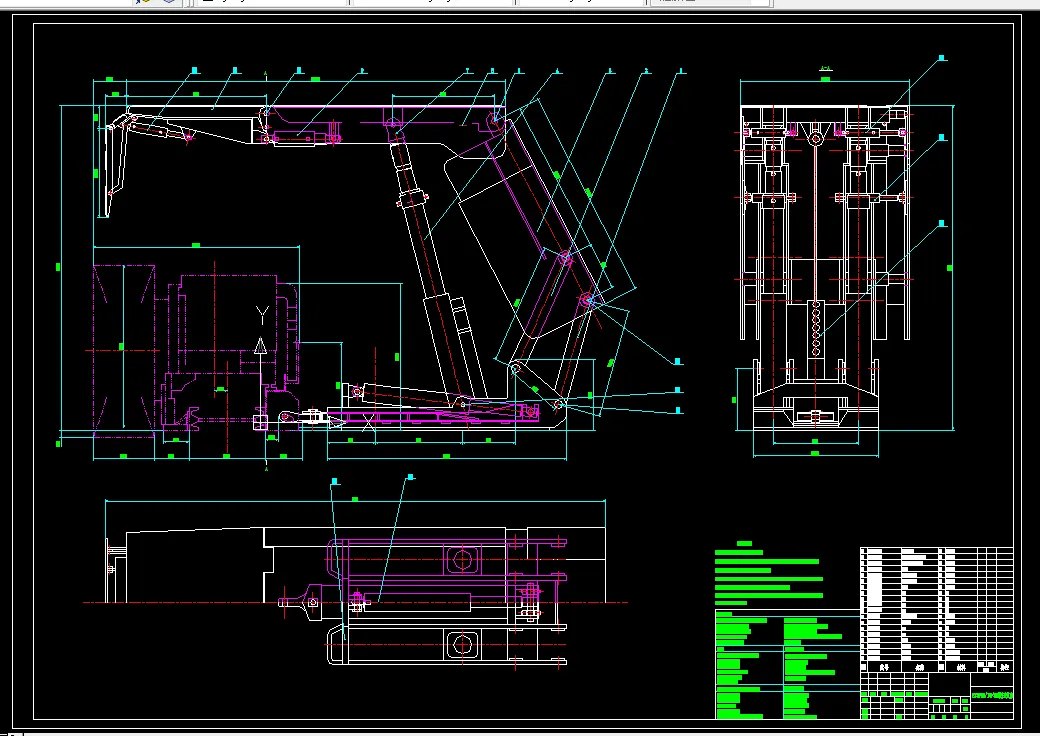Pick the green two-column specification table
The image size is (1040, 736).
coord(787,664)
